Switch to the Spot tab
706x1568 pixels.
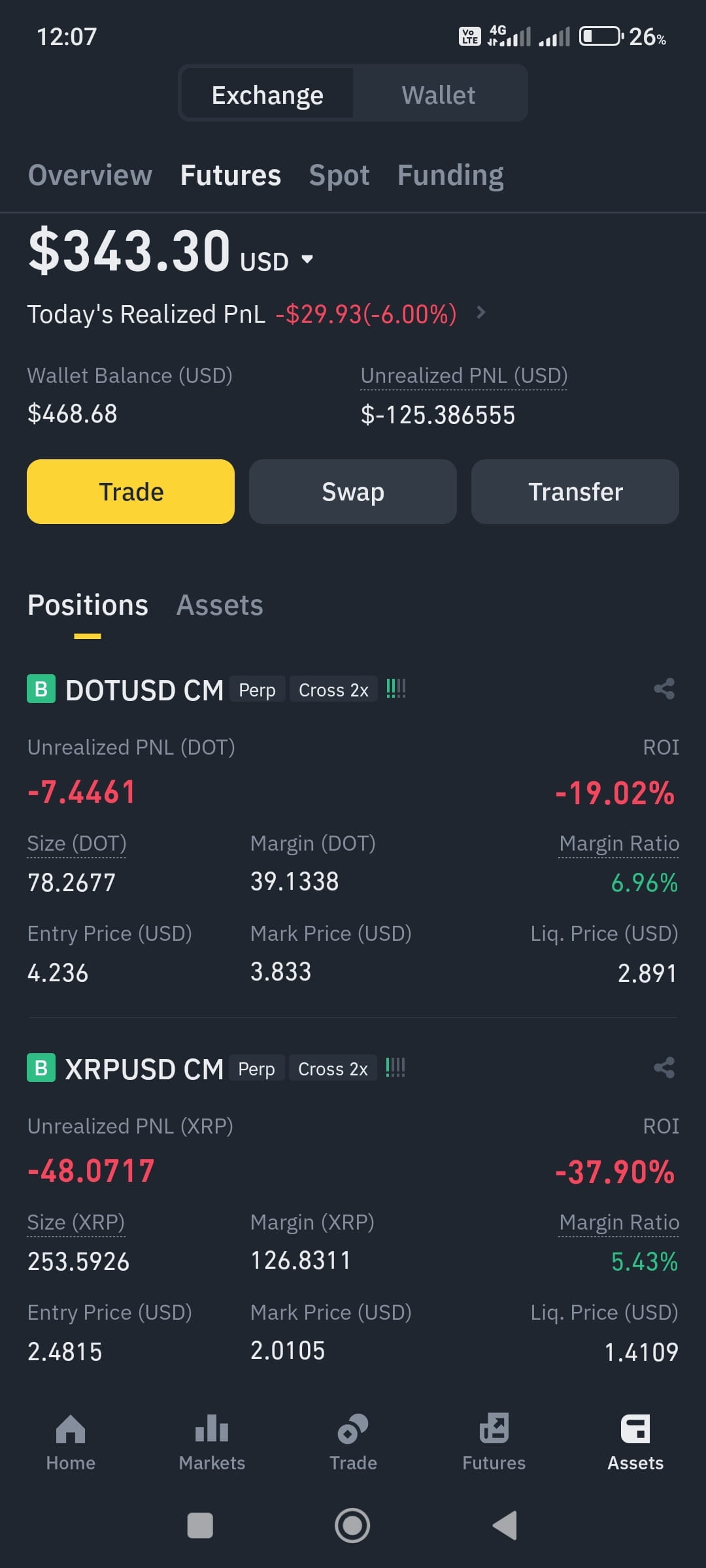coord(339,175)
